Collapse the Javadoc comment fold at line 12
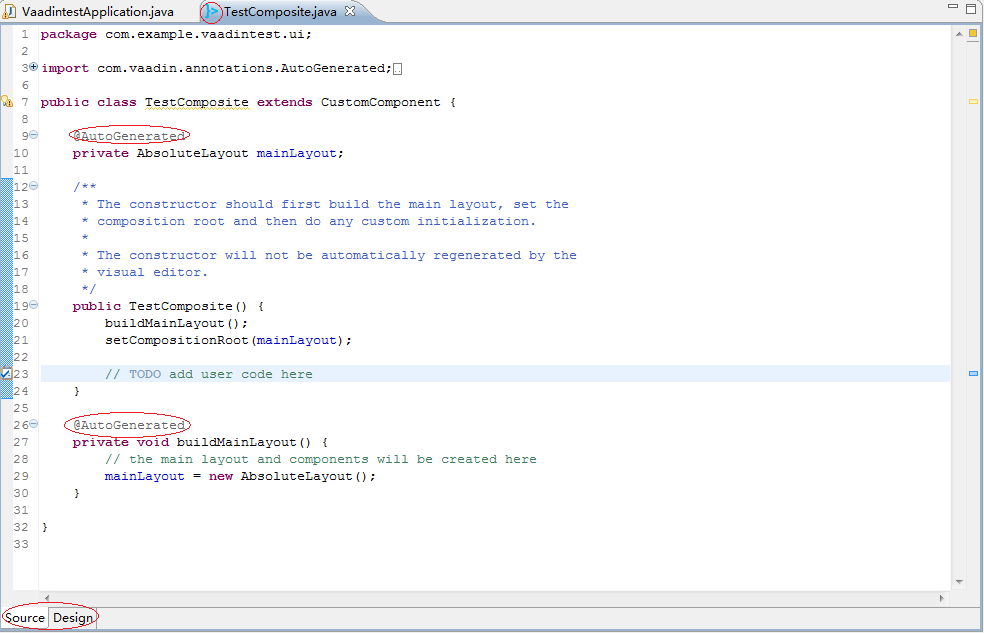Screen dimensions: 984x633 pos(34,186)
